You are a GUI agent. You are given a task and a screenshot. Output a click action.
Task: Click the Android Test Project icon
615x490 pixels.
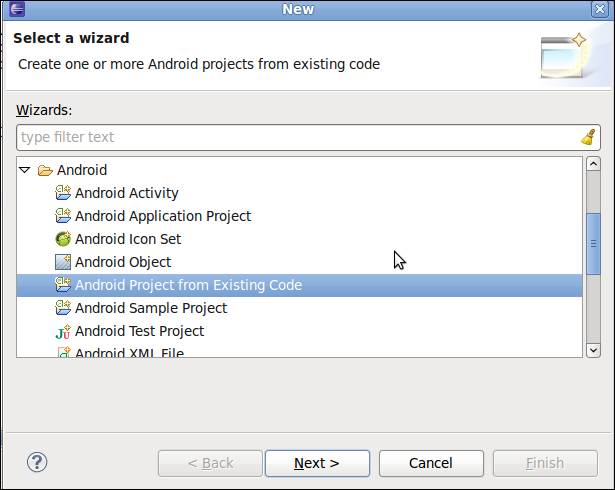(x=63, y=331)
